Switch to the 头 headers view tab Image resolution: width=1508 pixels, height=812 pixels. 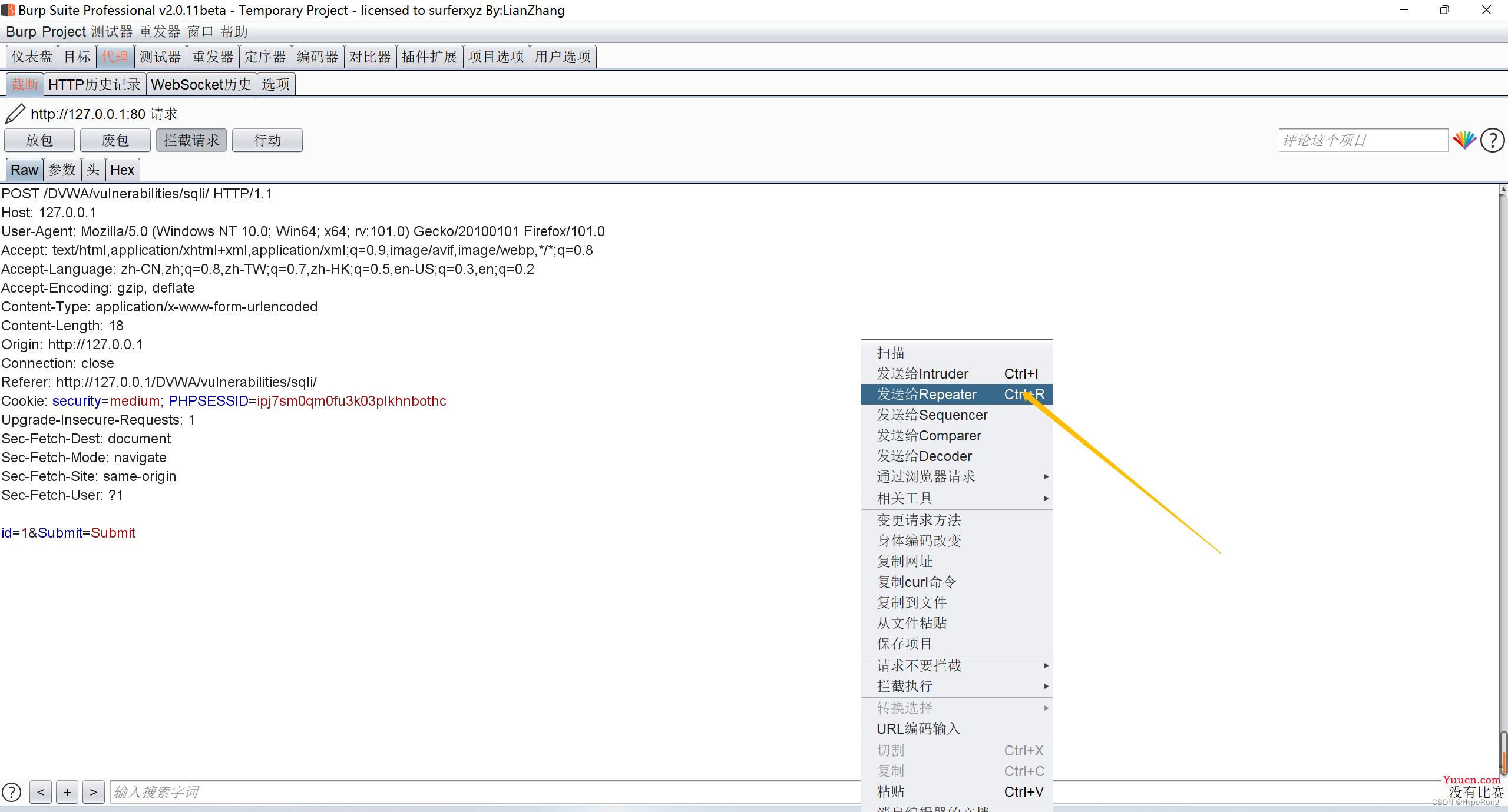click(x=93, y=170)
